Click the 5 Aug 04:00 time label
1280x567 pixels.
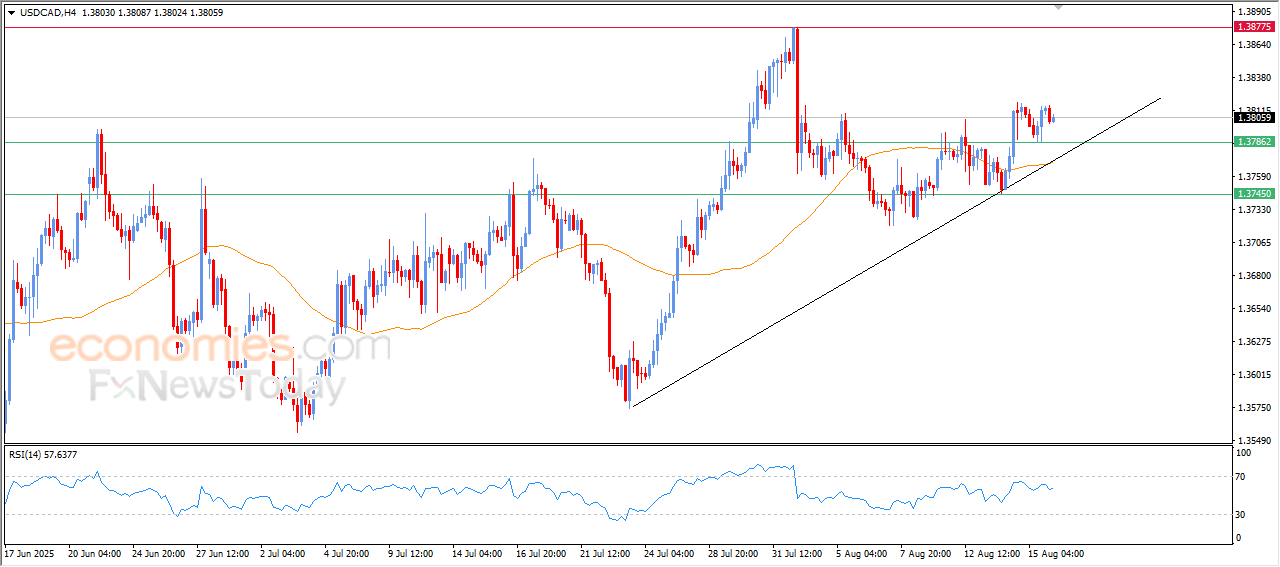(862, 553)
